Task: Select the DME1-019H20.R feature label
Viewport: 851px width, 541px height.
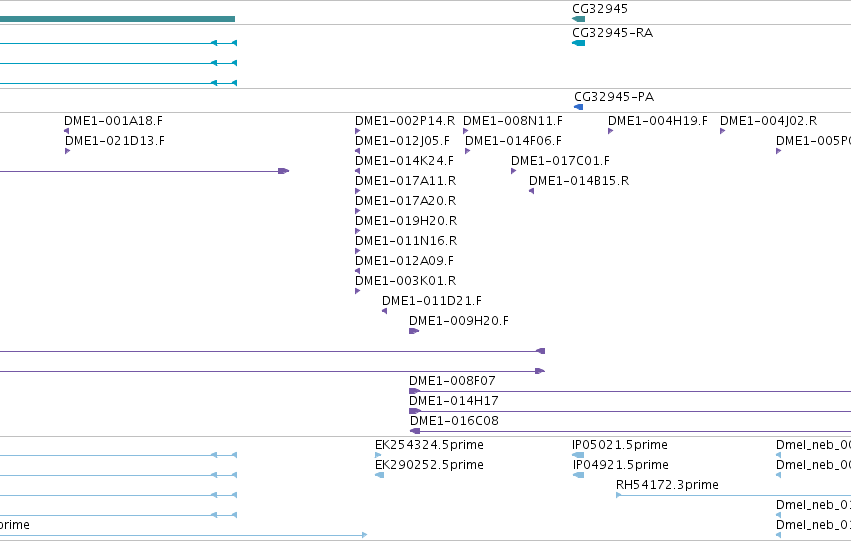Action: [406, 221]
